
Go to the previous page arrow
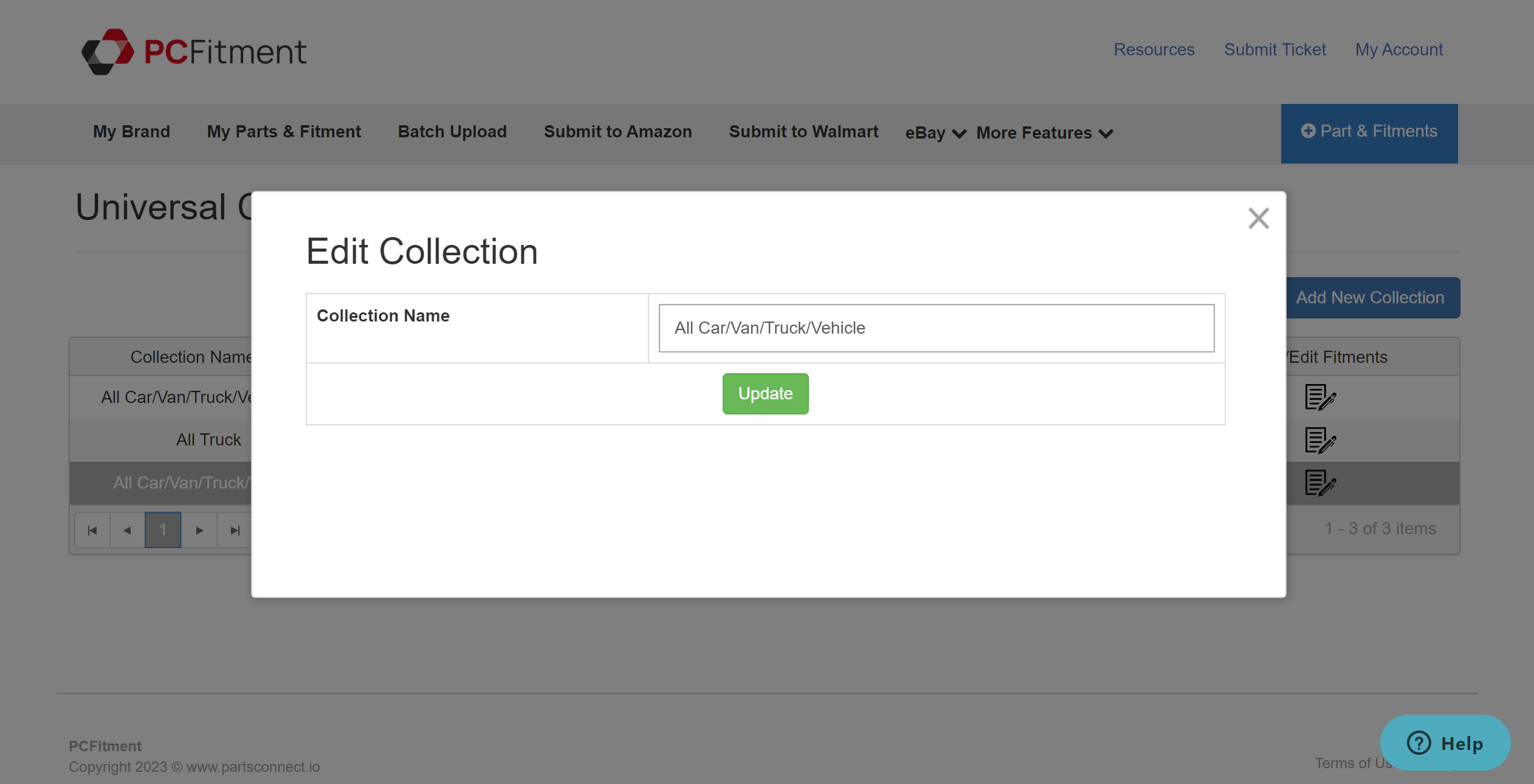point(127,530)
